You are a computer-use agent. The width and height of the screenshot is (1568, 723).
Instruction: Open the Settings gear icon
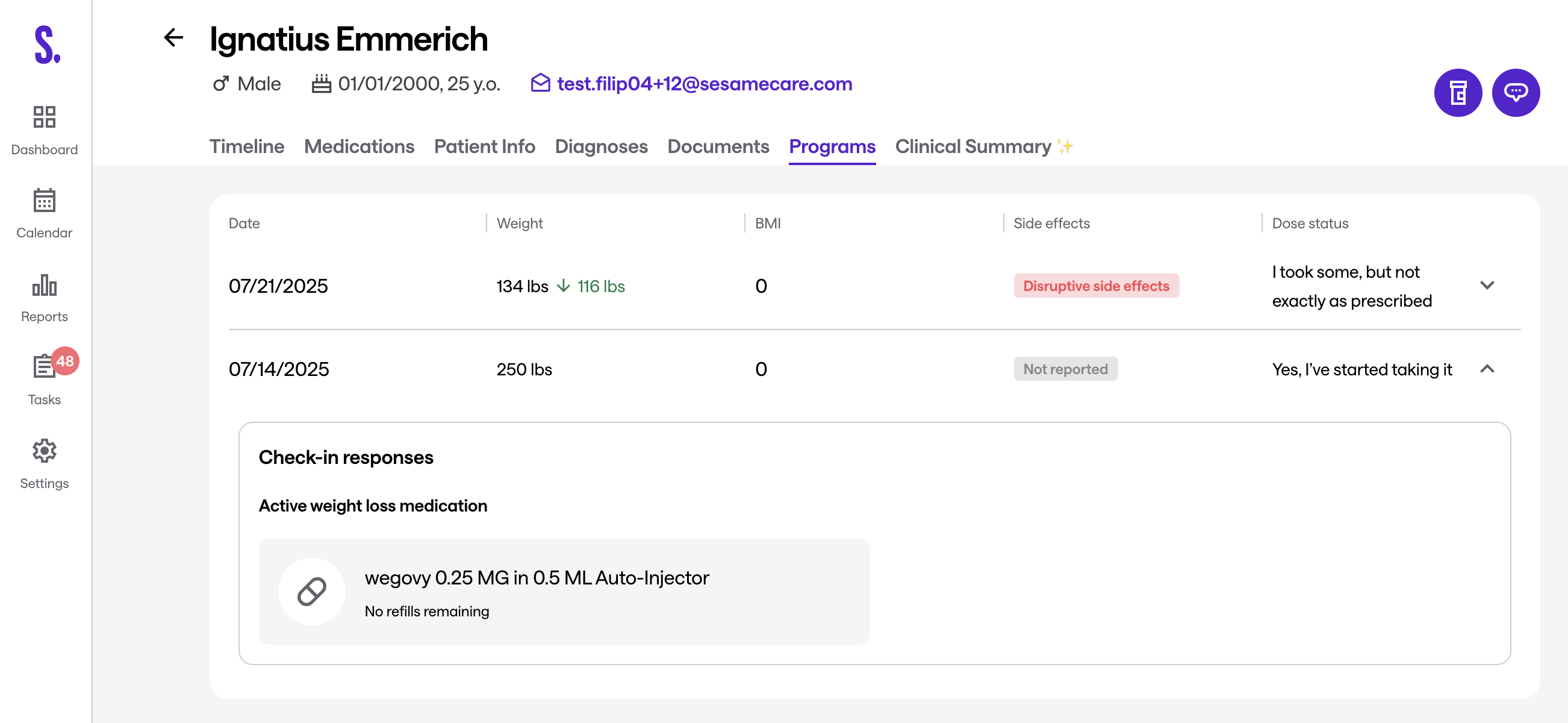(x=45, y=451)
